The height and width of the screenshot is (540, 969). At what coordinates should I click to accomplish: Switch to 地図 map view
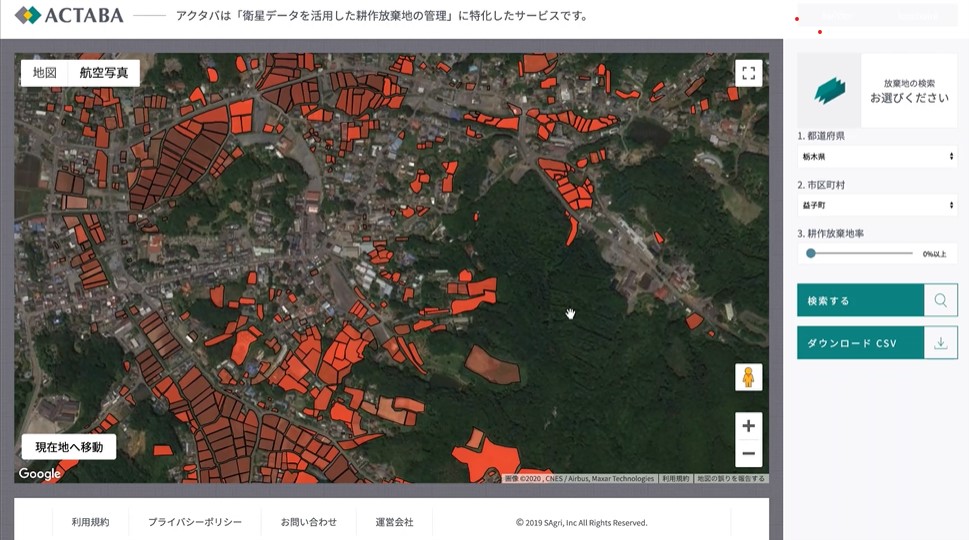tap(45, 73)
